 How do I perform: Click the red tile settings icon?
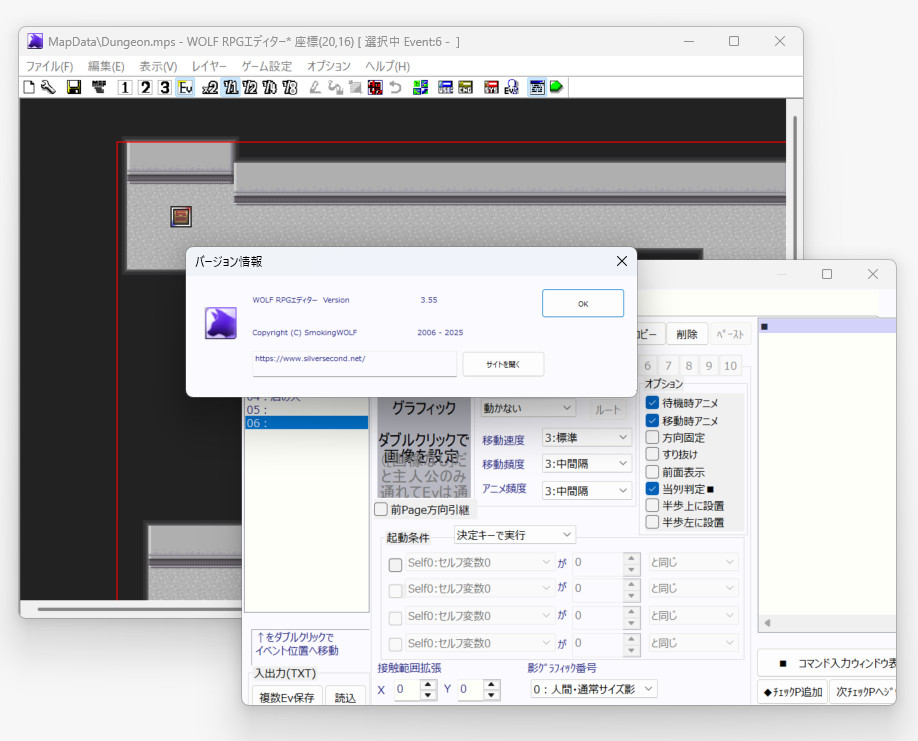tap(375, 88)
